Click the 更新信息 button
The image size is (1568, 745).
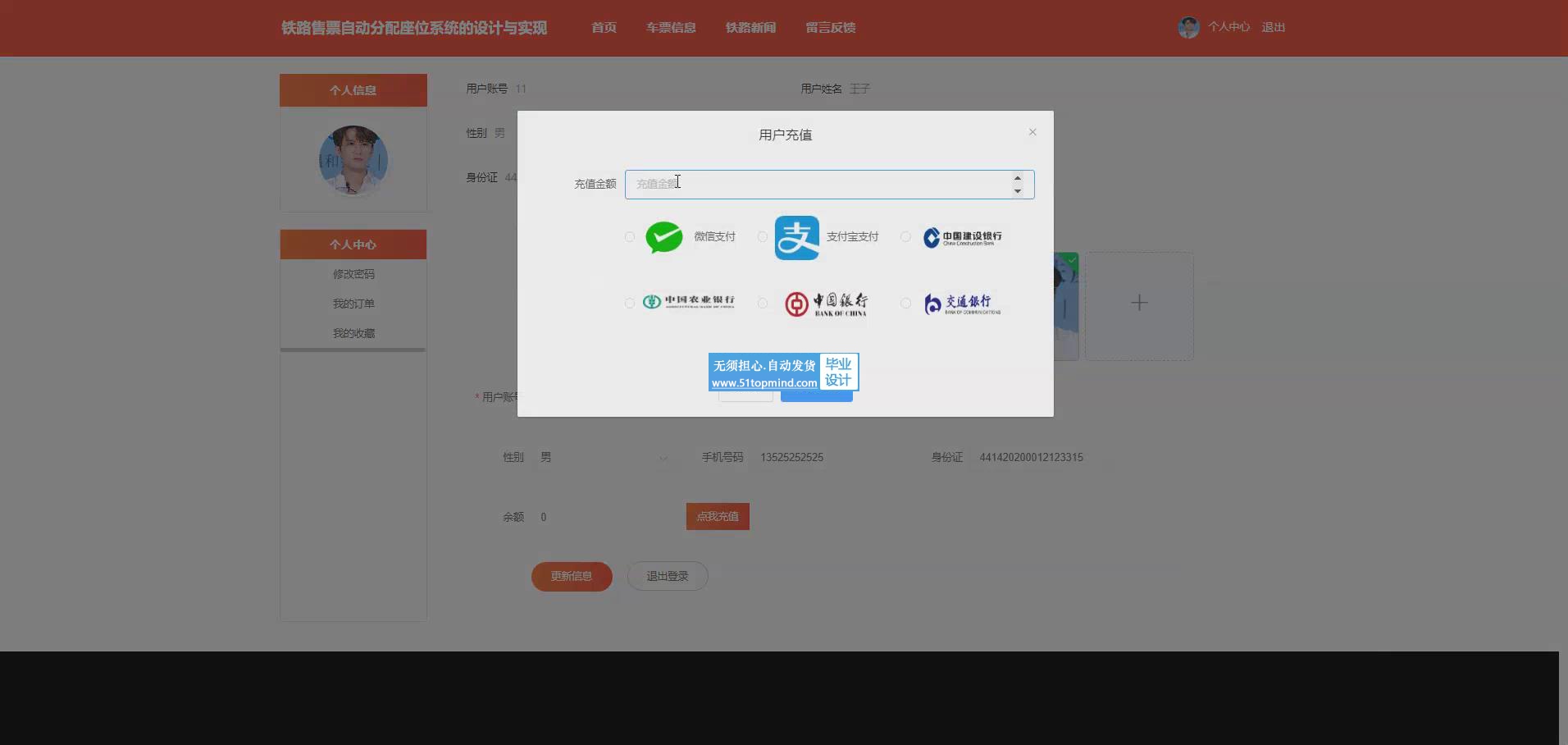pos(572,576)
